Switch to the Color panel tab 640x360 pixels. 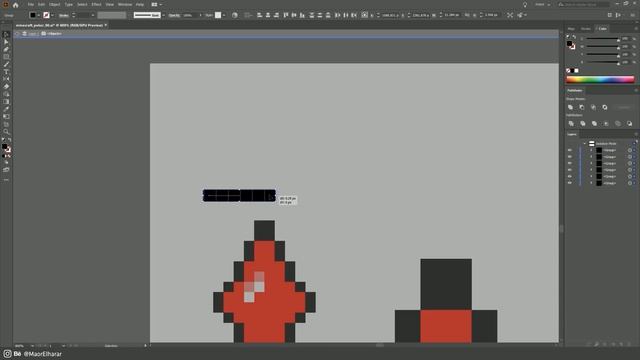click(x=602, y=29)
